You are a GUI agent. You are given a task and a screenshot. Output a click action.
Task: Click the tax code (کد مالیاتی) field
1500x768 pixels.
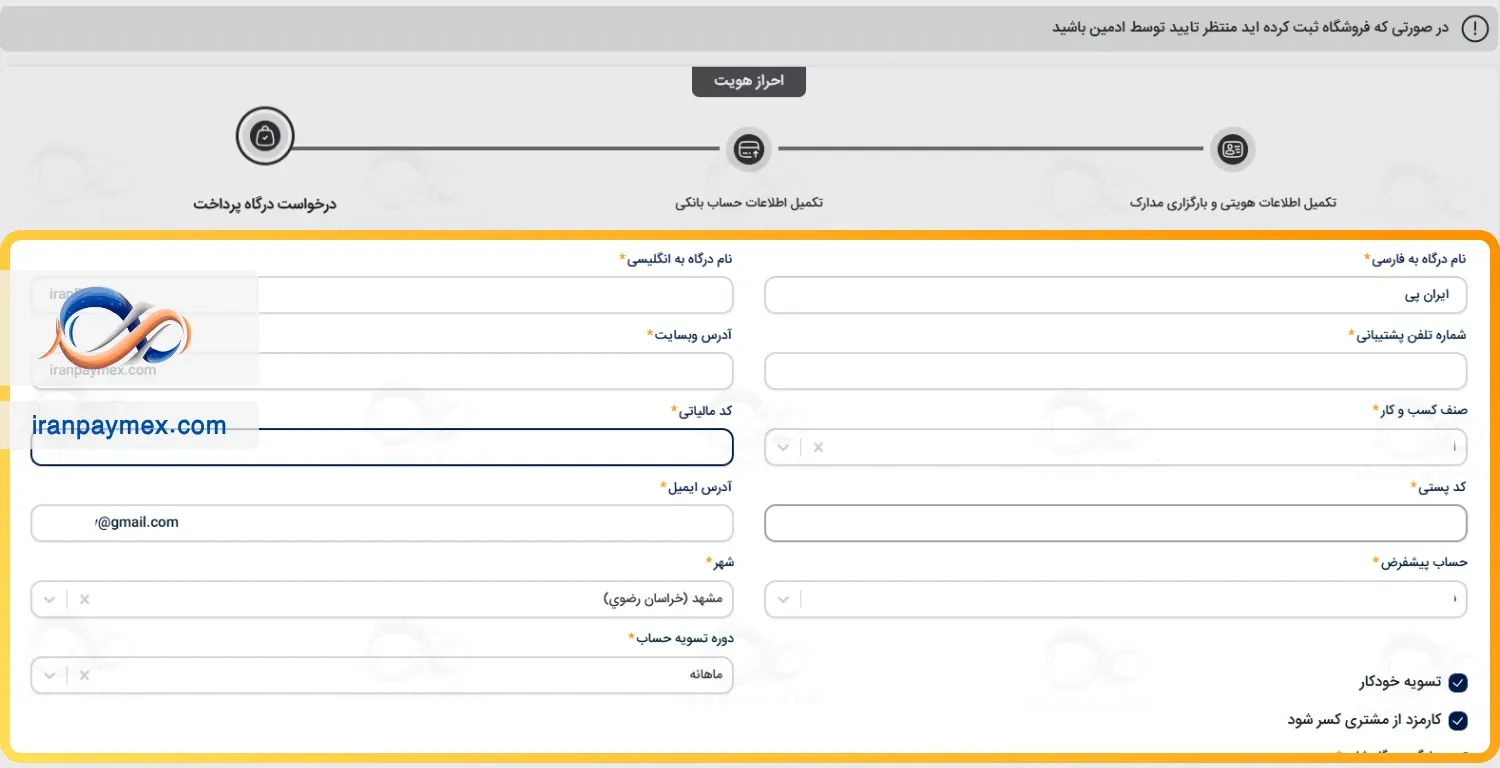pyautogui.click(x=382, y=447)
